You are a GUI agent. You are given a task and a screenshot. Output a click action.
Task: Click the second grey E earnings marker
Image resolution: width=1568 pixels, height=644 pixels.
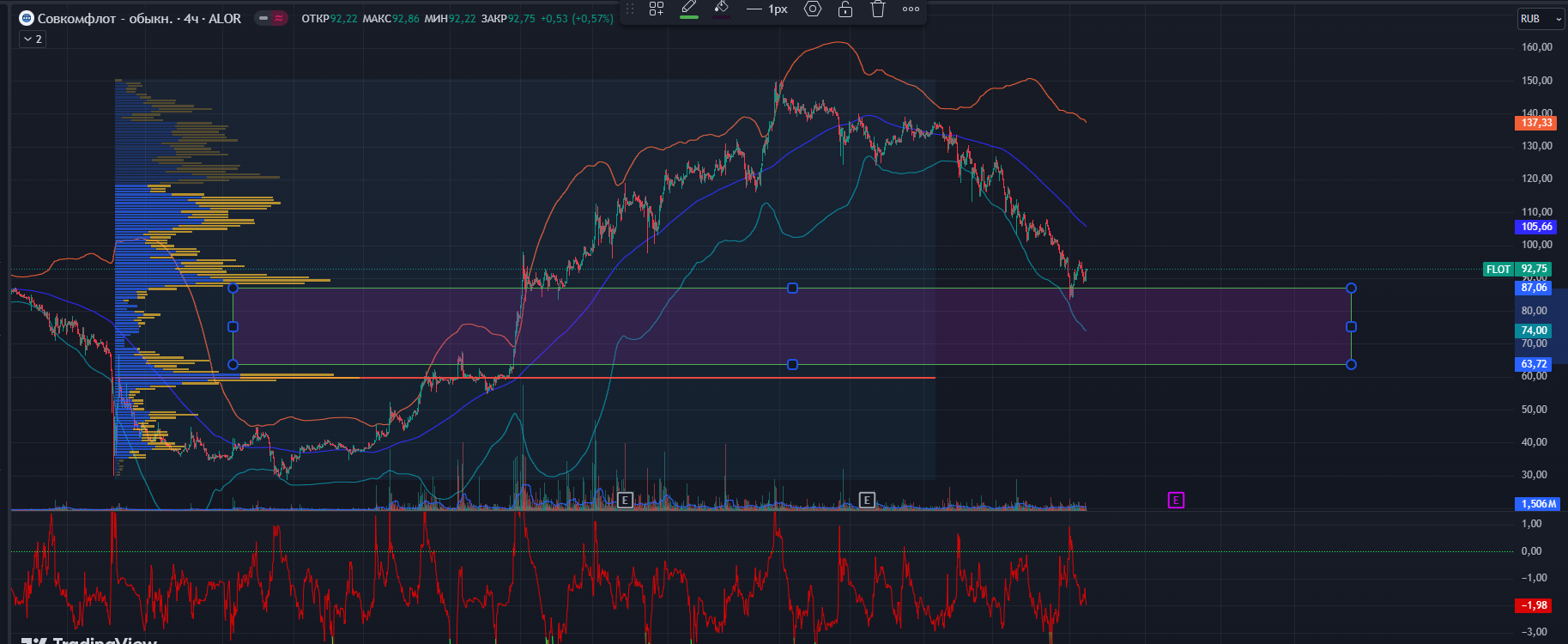[x=867, y=500]
